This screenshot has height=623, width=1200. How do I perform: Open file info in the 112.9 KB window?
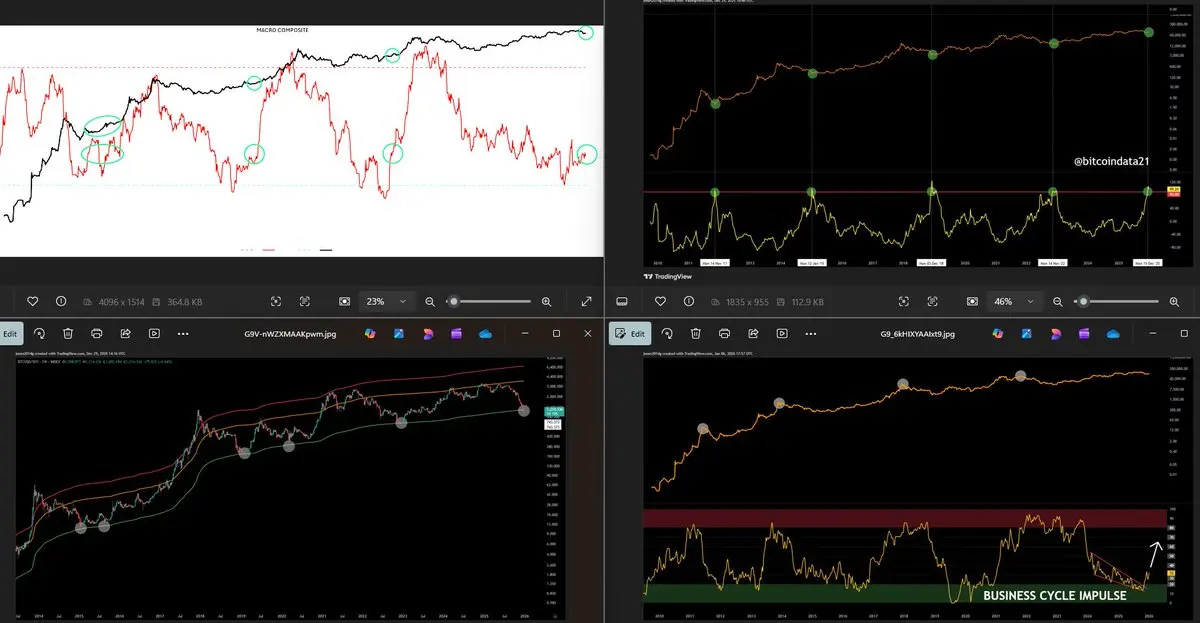tap(687, 301)
